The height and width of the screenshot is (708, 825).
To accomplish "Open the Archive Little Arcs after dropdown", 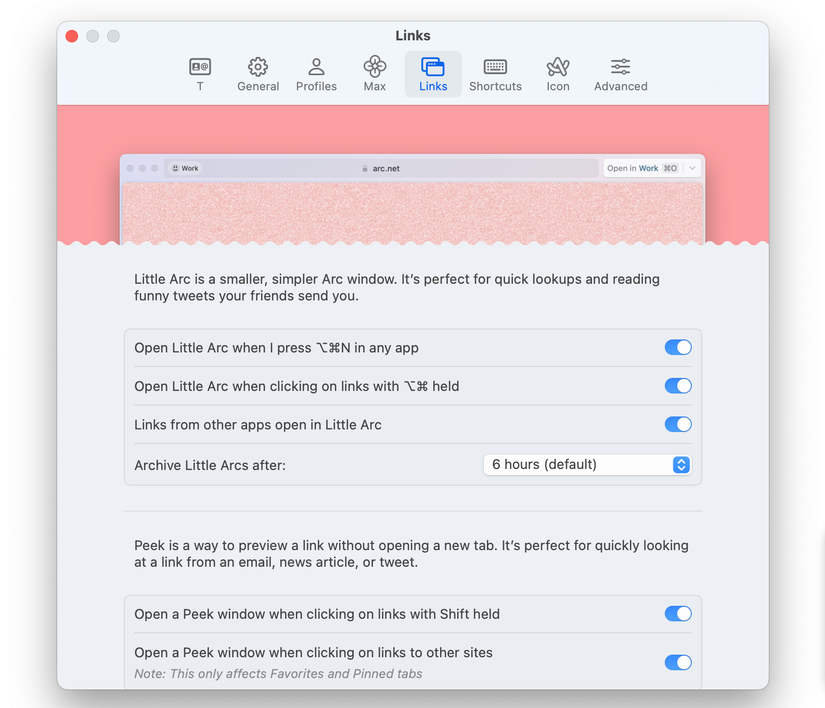I will pyautogui.click(x=587, y=465).
